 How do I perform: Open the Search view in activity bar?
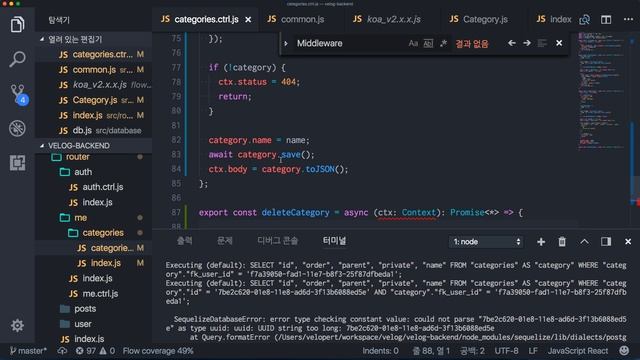pyautogui.click(x=17, y=59)
